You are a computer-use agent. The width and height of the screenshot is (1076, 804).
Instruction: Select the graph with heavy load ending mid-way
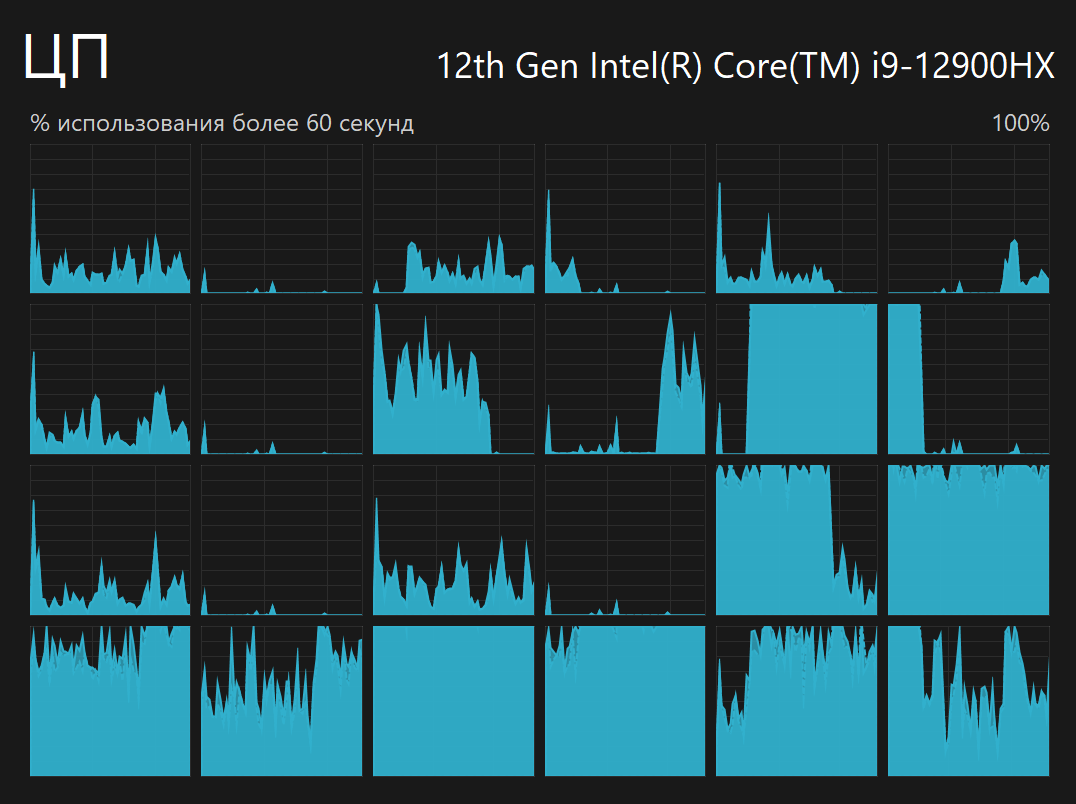click(453, 379)
